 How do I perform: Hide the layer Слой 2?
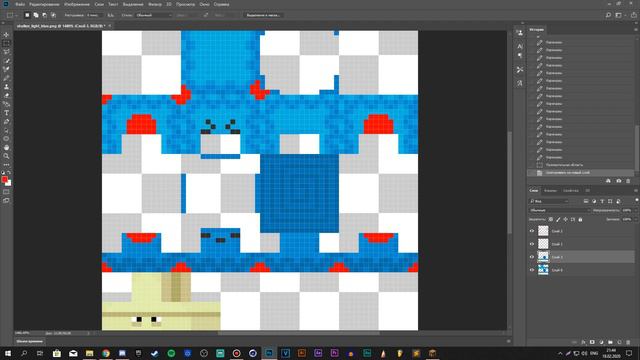point(532,231)
